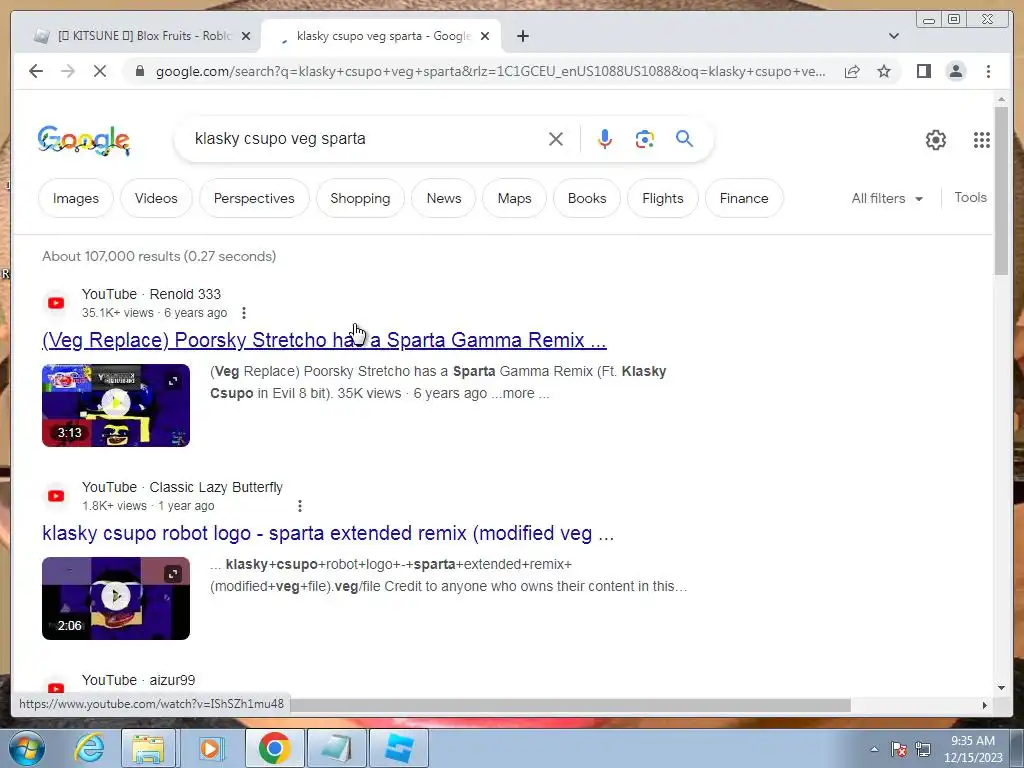Open more options for Classic Lazy Butterfly result
The width and height of the screenshot is (1024, 768).
300,505
